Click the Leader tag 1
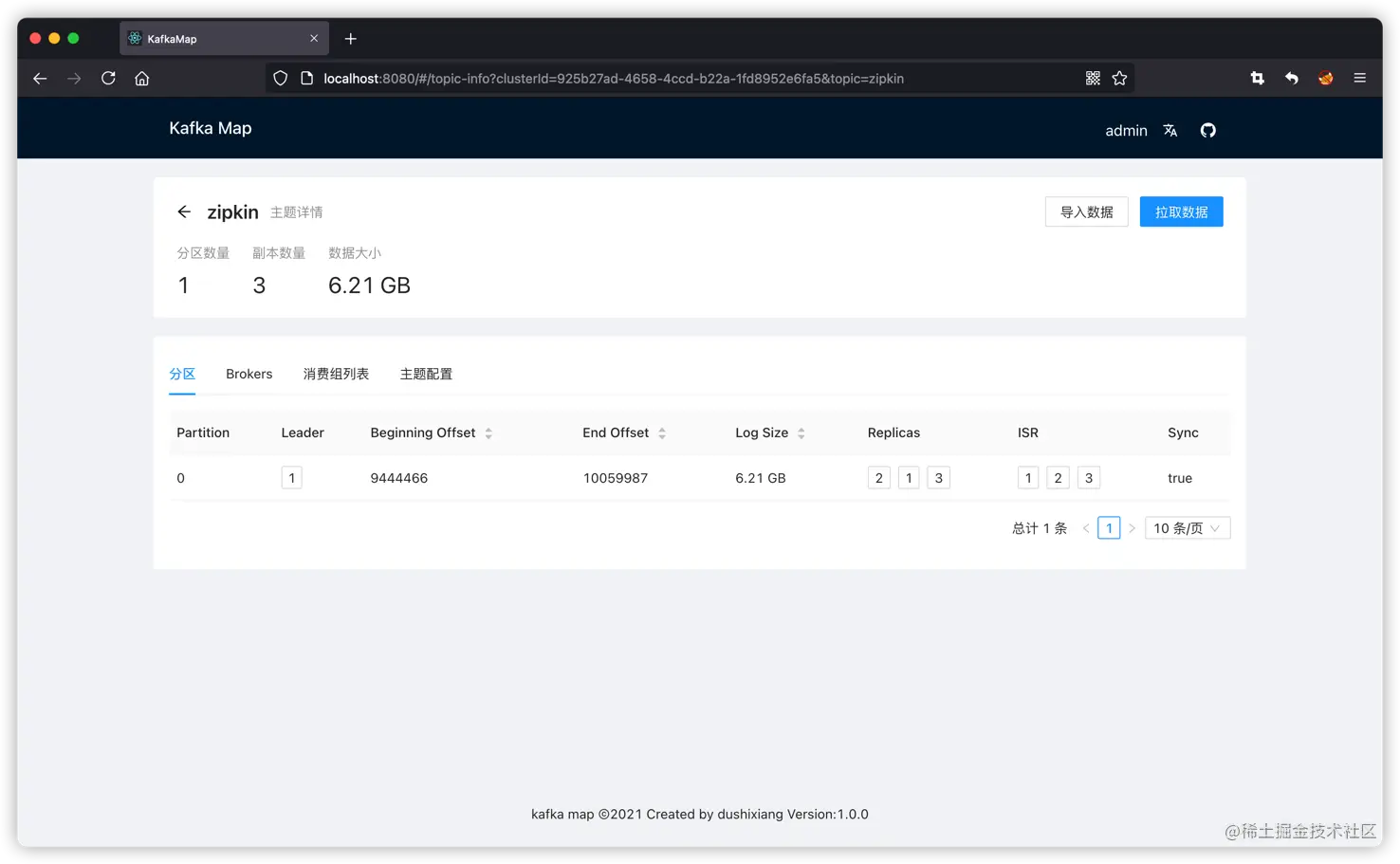Image resolution: width=1400 pixels, height=864 pixels. coord(292,478)
